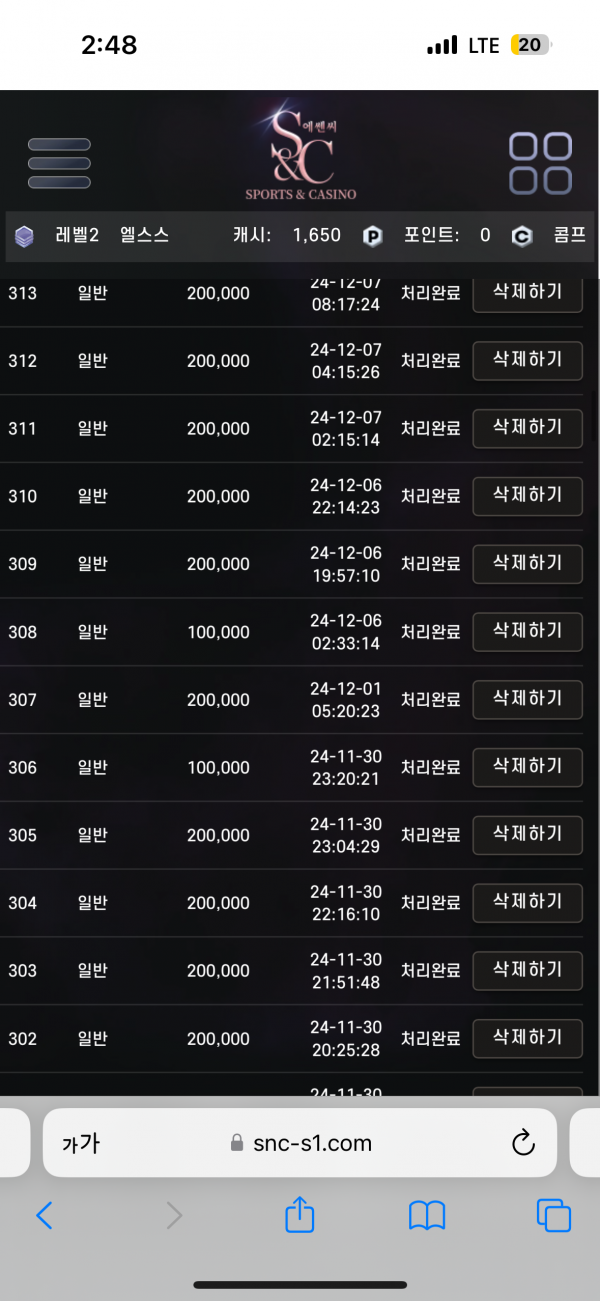The image size is (600, 1301).
Task: Open the Safari tabs overview icon
Action: pos(554,1216)
